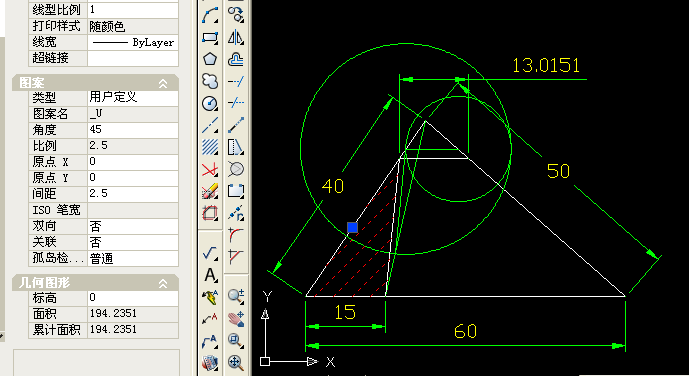Screen dimensions: 689x376
Task: Open the 双向 否 value field
Action: point(133,226)
